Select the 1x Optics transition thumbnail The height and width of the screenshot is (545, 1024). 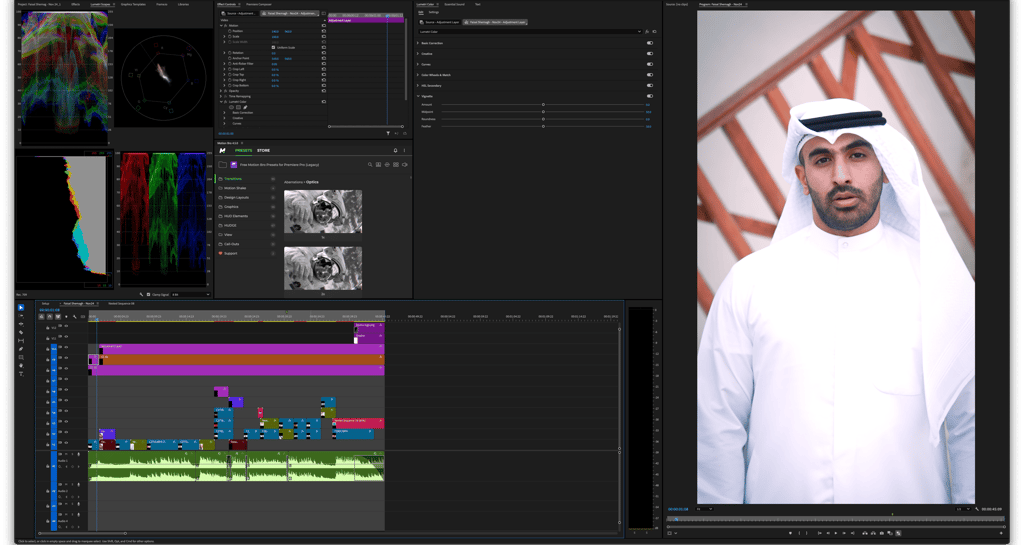pos(323,211)
